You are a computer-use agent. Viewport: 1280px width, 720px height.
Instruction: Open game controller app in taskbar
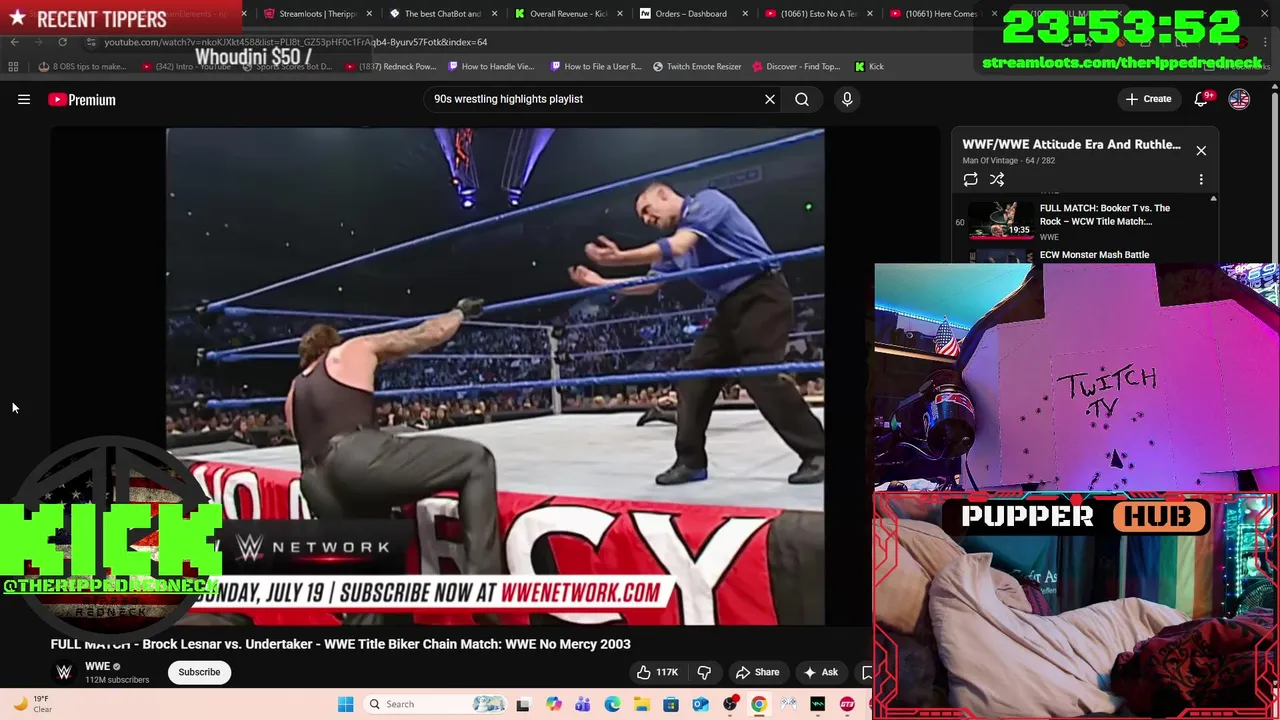coord(788,704)
